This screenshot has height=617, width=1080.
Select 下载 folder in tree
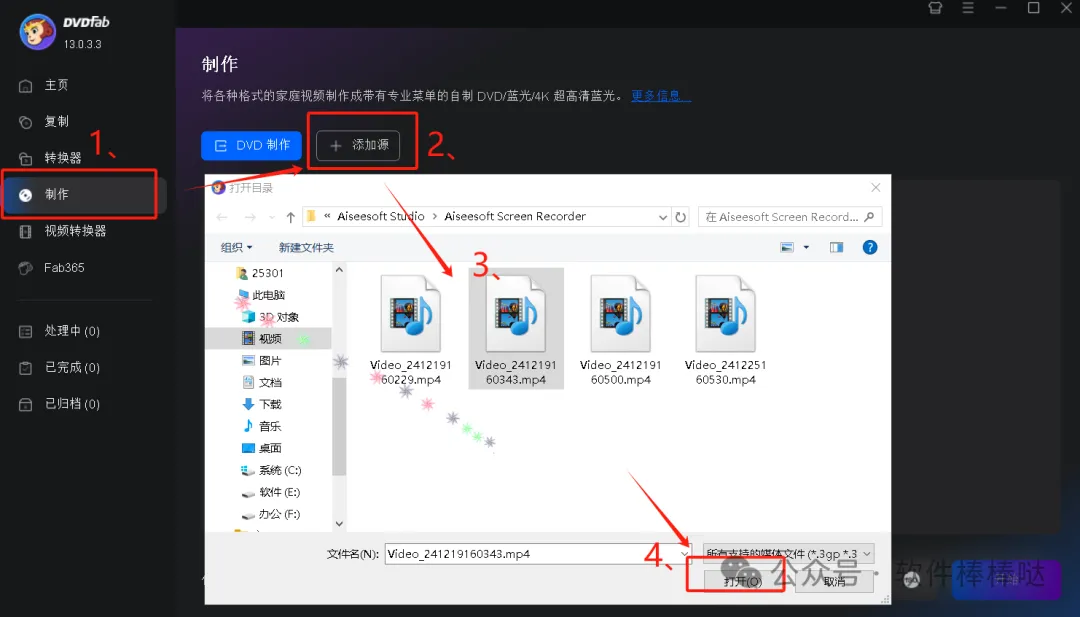[x=262, y=404]
